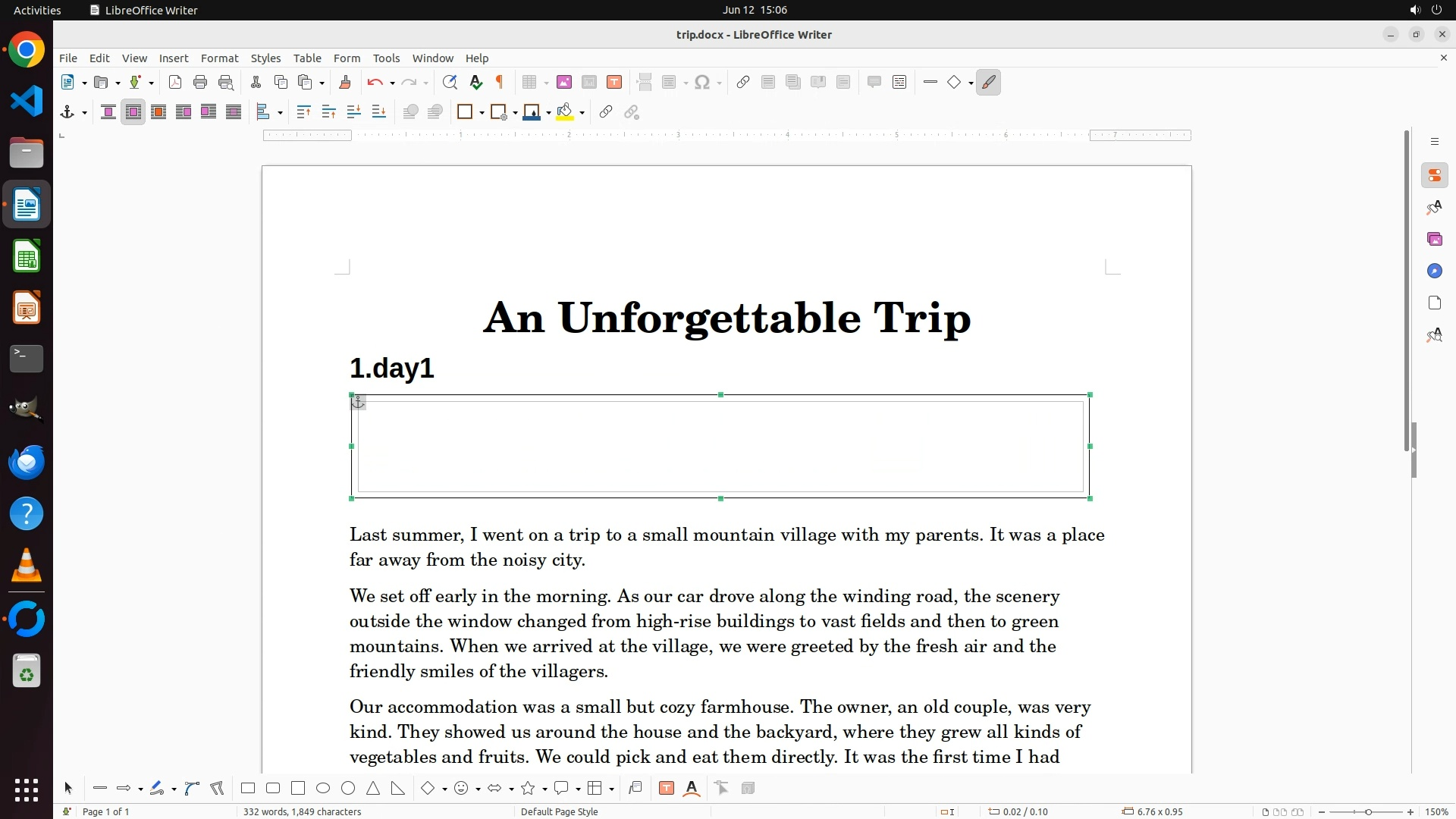
Task: Click the word count status text
Action: 302,811
